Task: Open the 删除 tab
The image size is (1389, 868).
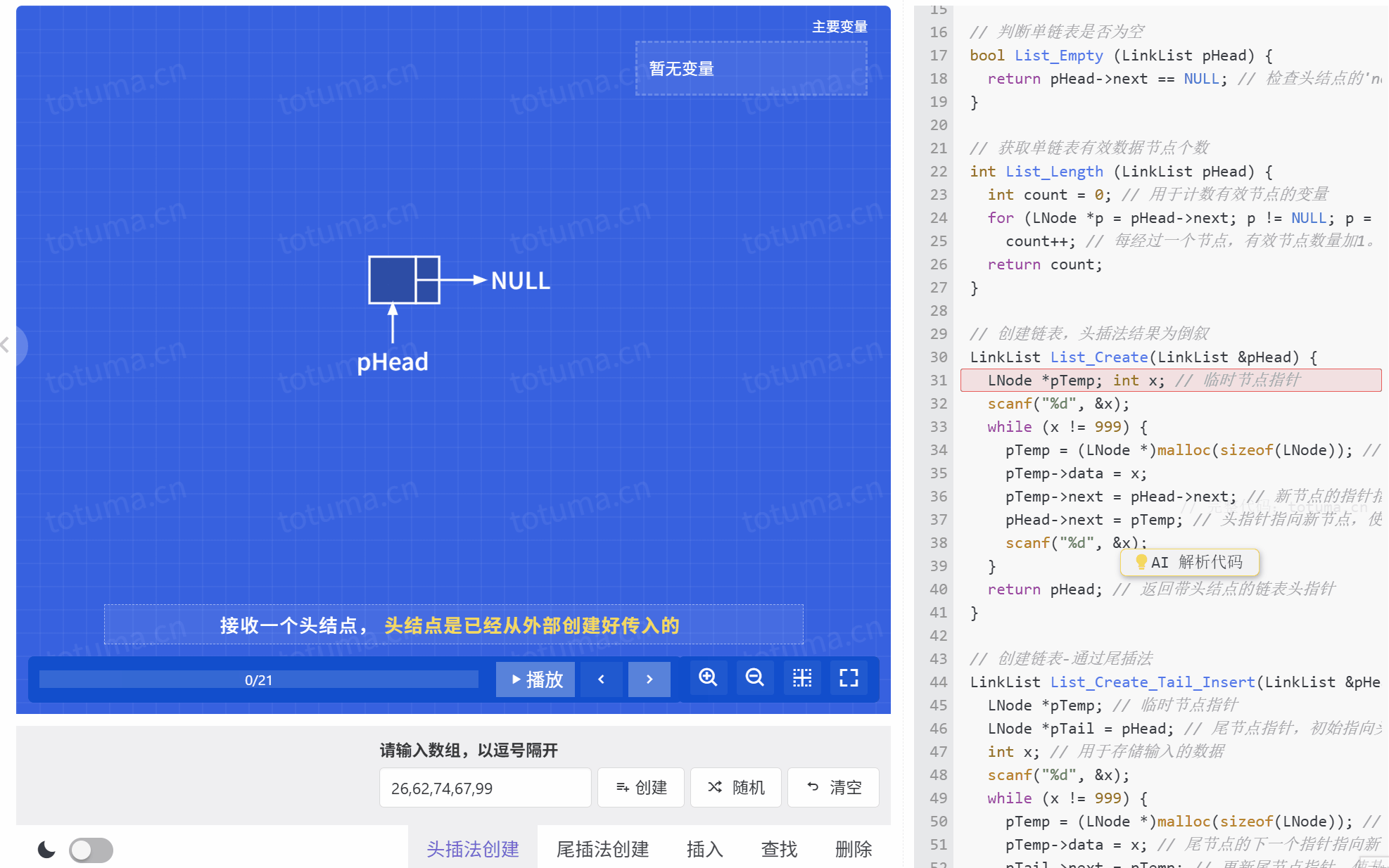Action: [x=854, y=849]
